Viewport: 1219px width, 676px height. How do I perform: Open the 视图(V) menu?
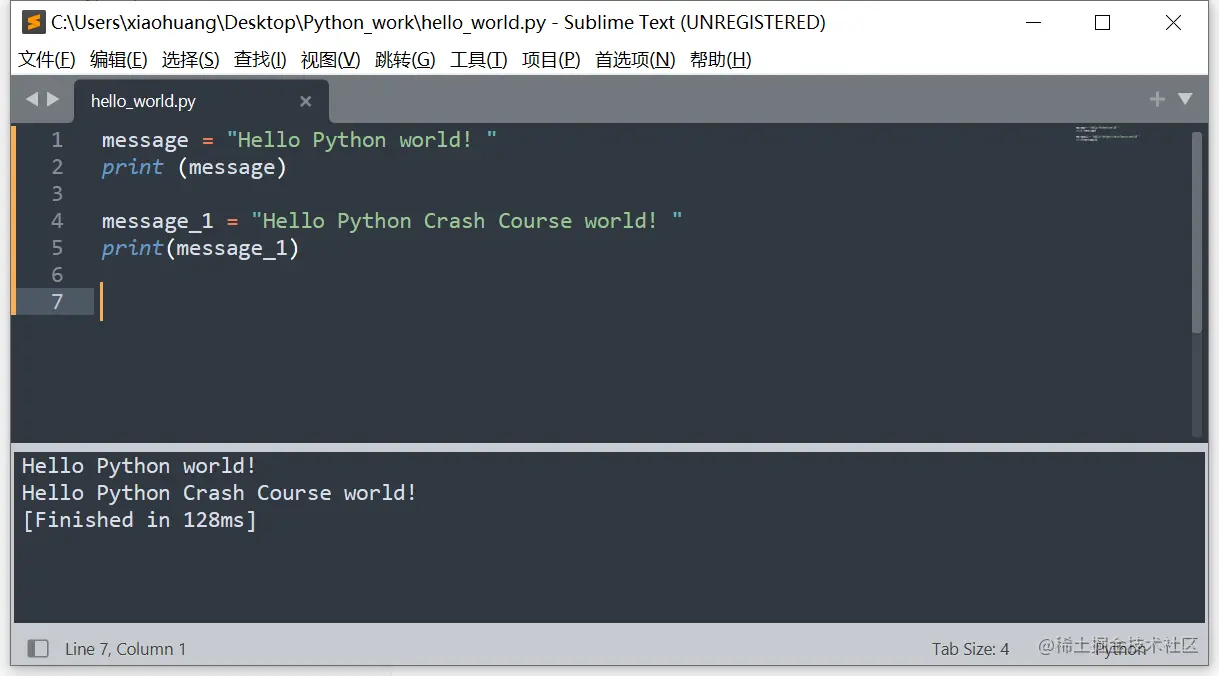tap(331, 60)
